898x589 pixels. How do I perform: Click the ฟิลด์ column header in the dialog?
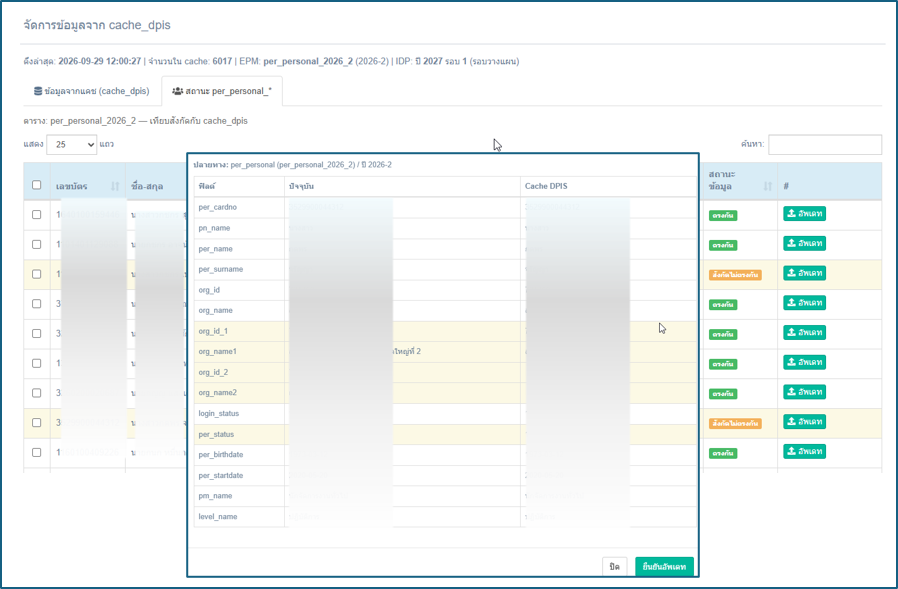pyautogui.click(x=239, y=186)
